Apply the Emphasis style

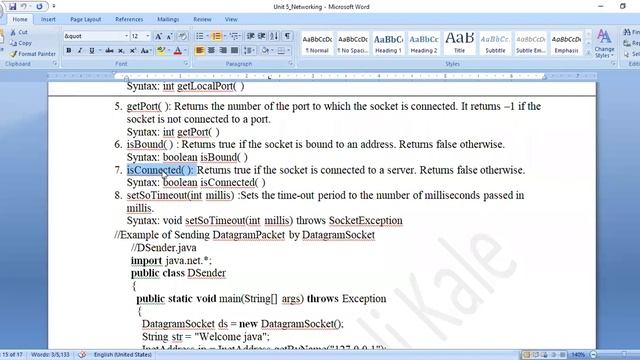tap(566, 44)
